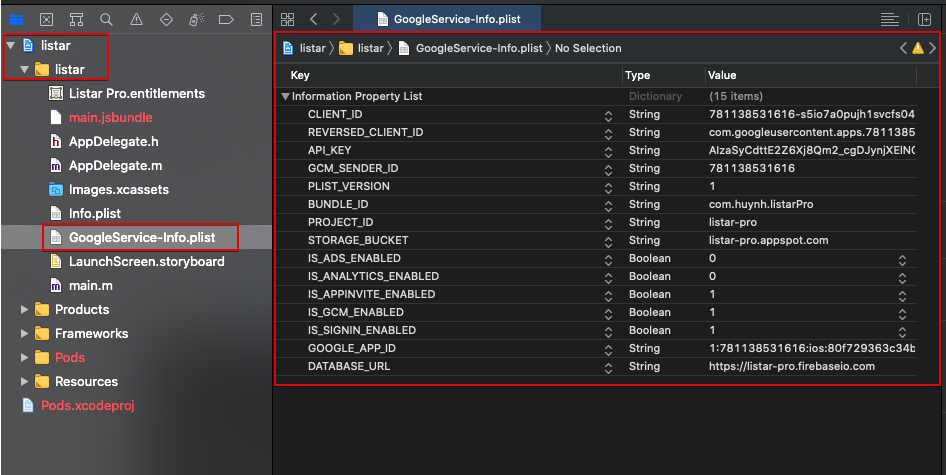The height and width of the screenshot is (475, 946).
Task: Click the No Selection breadcrumb
Action: pyautogui.click(x=588, y=48)
